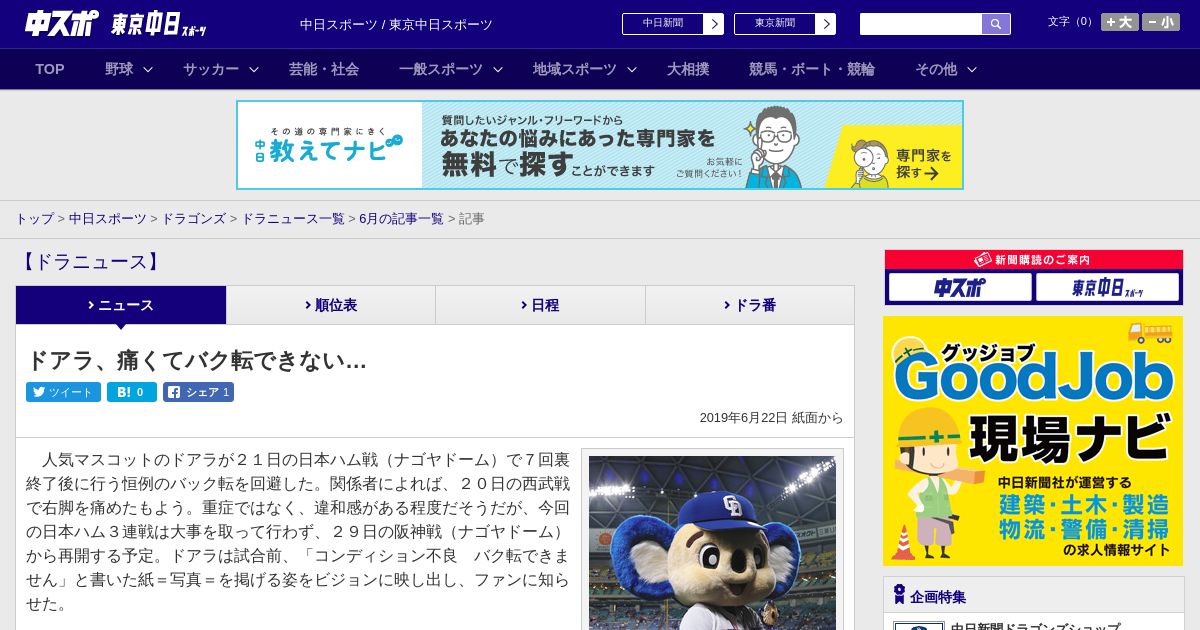Open the 野球 navigation menu
Screen dimensions: 1200x630
(119, 69)
